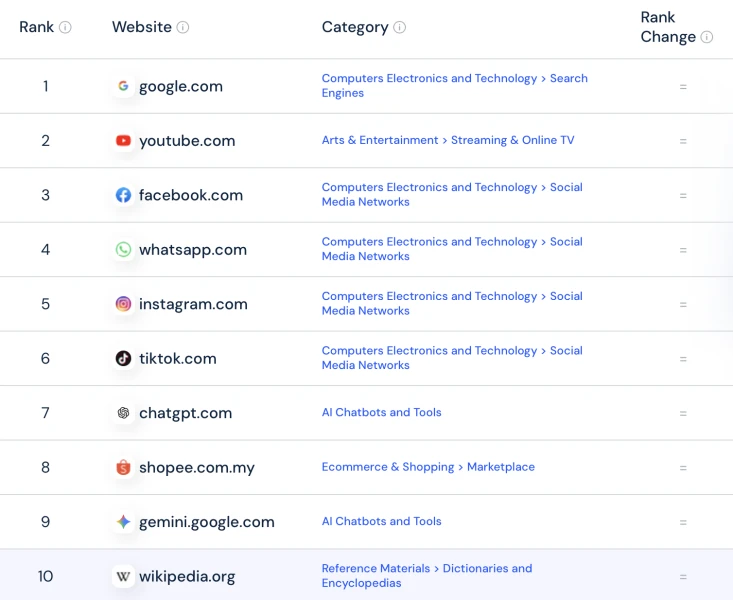Image resolution: width=733 pixels, height=600 pixels.
Task: Click the rank change equals sign for youtube.com
Action: click(683, 141)
